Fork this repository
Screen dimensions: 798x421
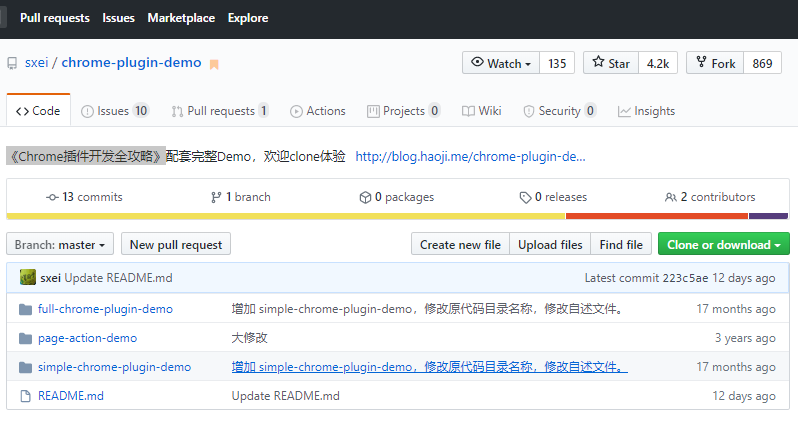click(715, 63)
